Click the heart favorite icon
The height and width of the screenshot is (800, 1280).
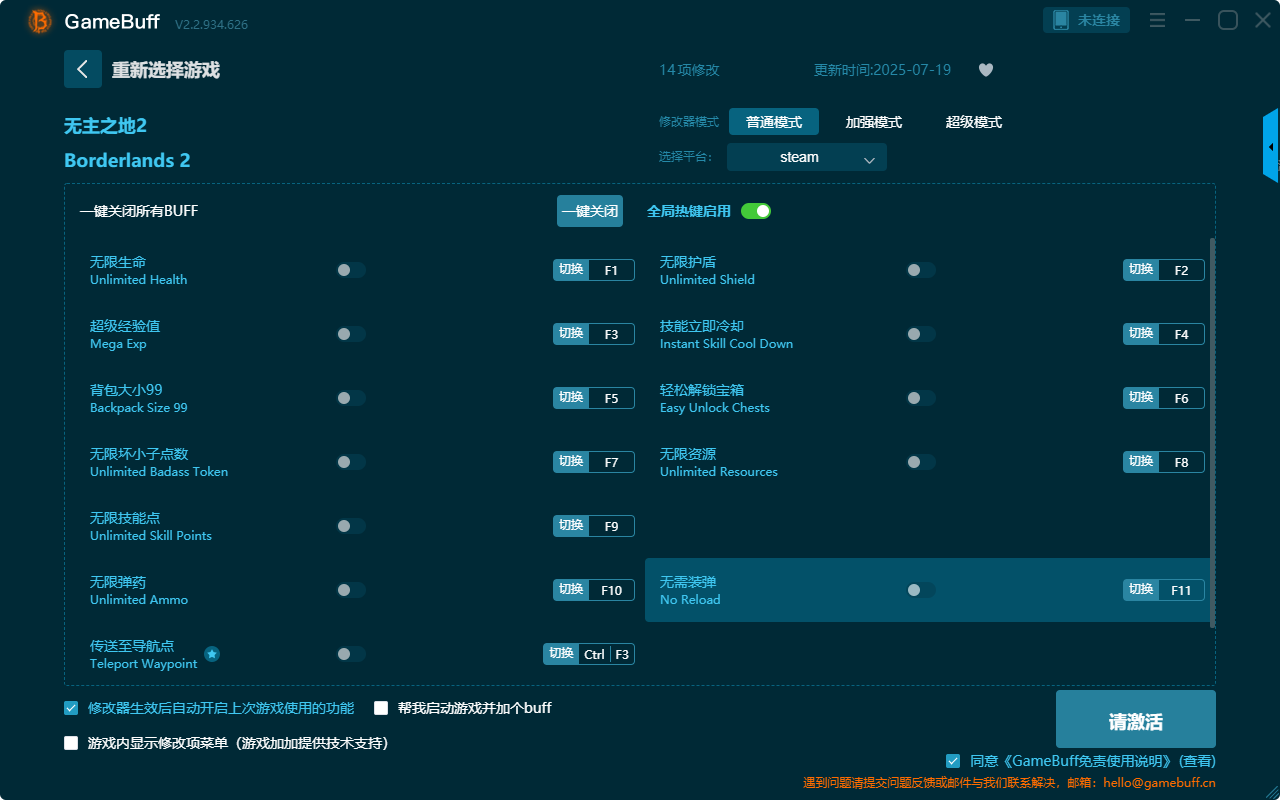pos(985,70)
